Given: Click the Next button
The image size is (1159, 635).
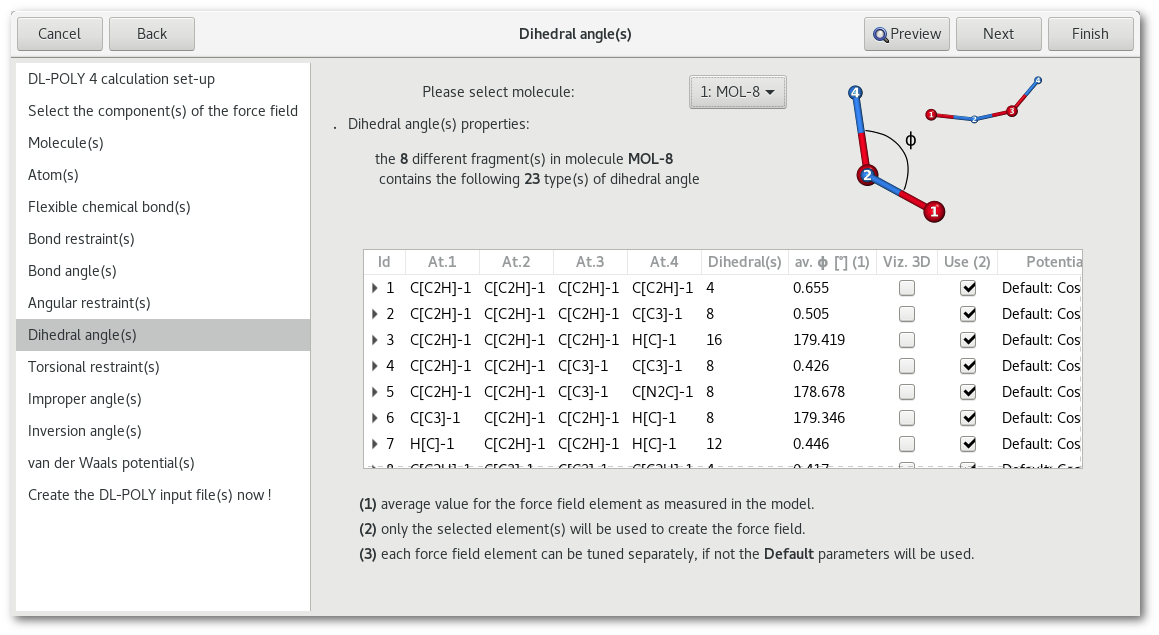Looking at the screenshot, I should click(x=998, y=34).
